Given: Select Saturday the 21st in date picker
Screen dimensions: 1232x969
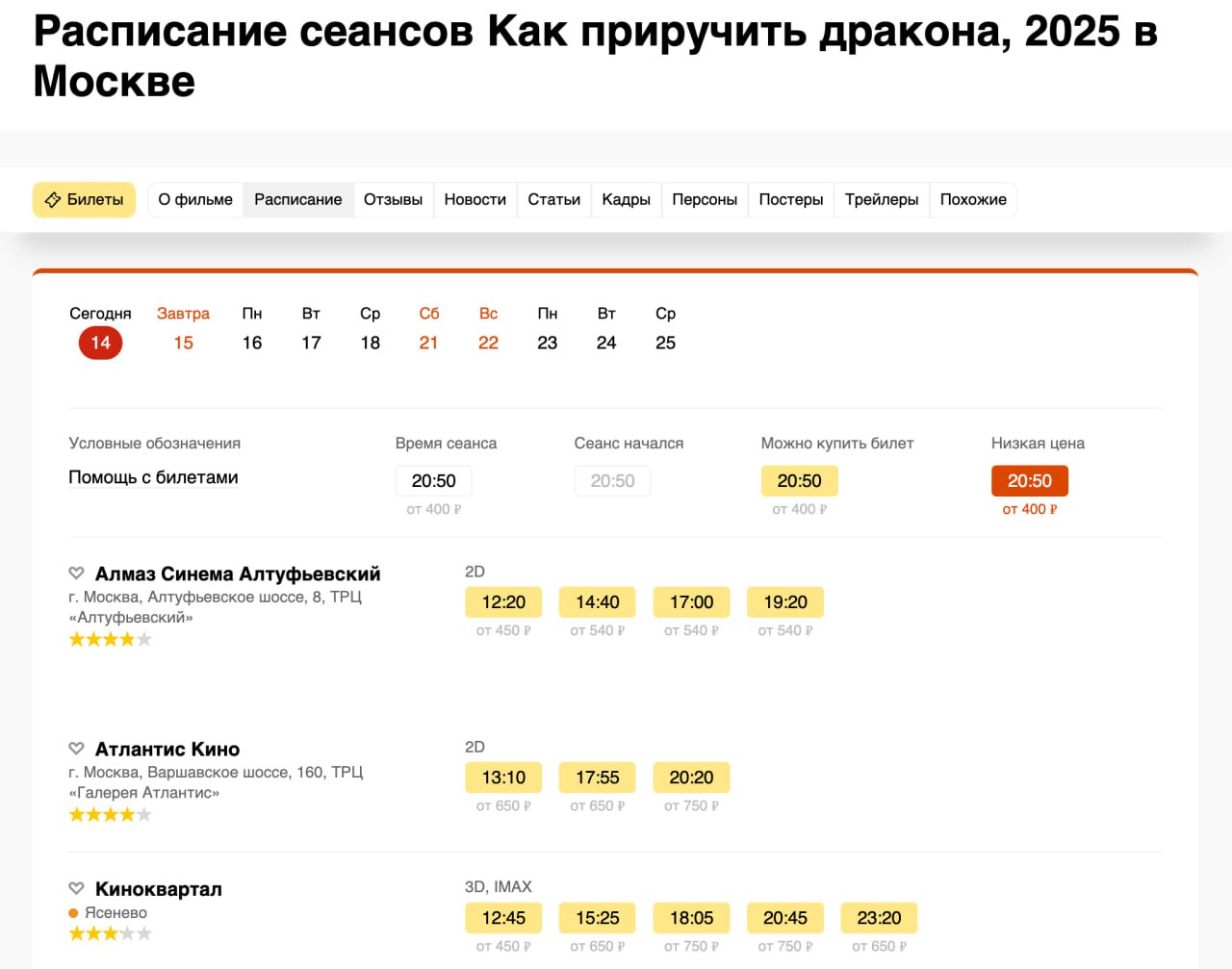Looking at the screenshot, I should pos(428,343).
